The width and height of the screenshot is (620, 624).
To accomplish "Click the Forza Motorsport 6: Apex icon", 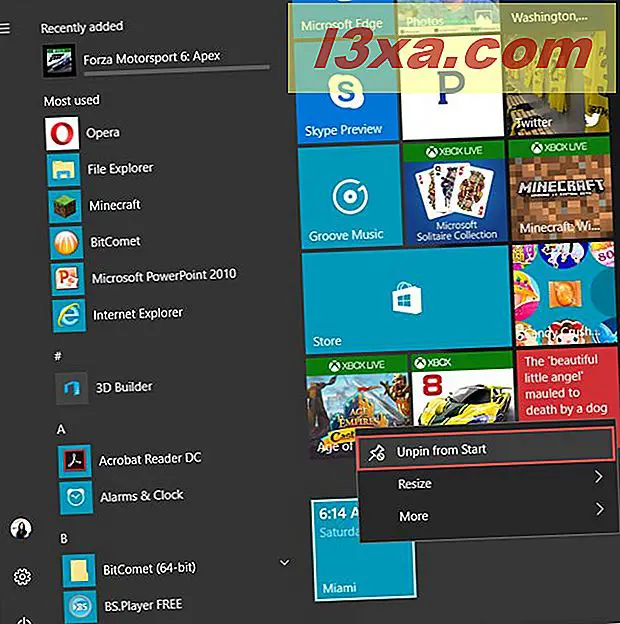I will [59, 60].
